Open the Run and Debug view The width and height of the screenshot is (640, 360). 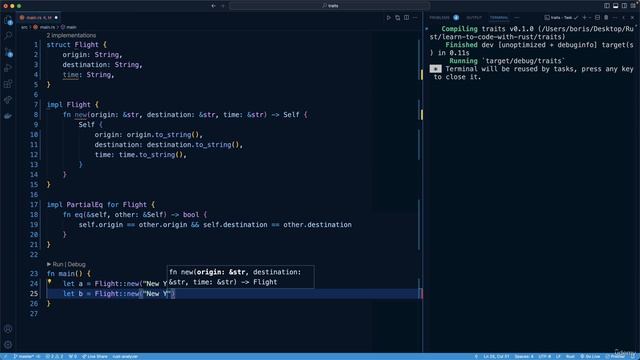pyautogui.click(x=8, y=68)
